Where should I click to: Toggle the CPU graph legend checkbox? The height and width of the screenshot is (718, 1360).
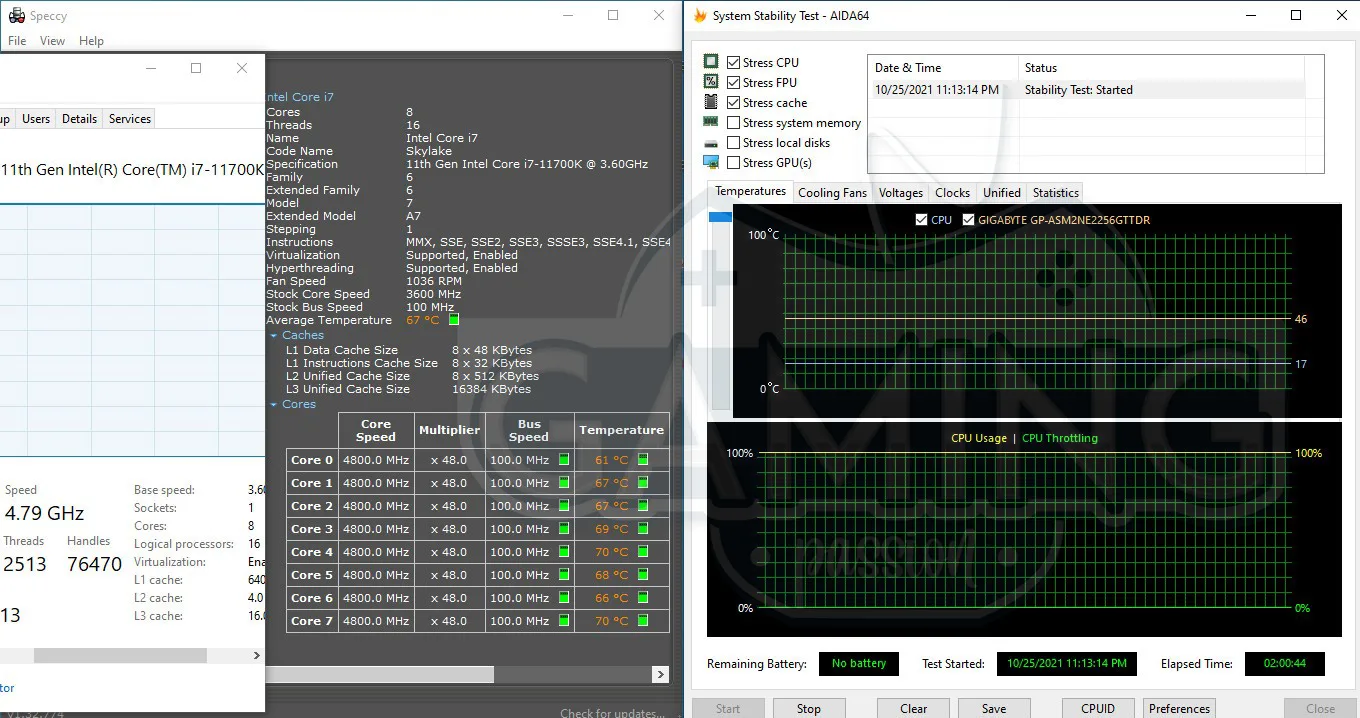tap(921, 220)
